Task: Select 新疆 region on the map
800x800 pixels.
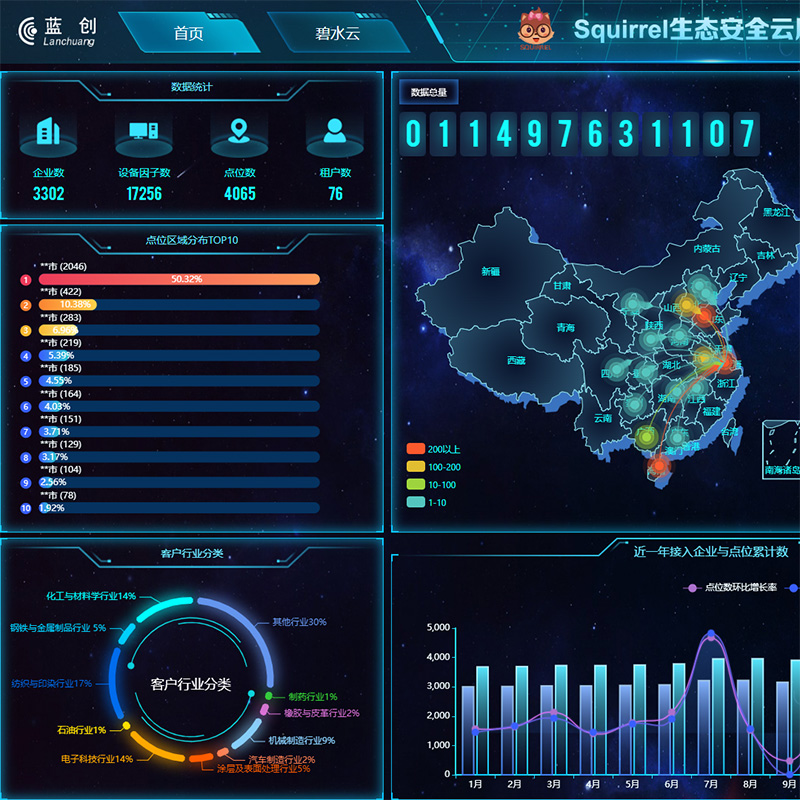Action: pos(490,271)
